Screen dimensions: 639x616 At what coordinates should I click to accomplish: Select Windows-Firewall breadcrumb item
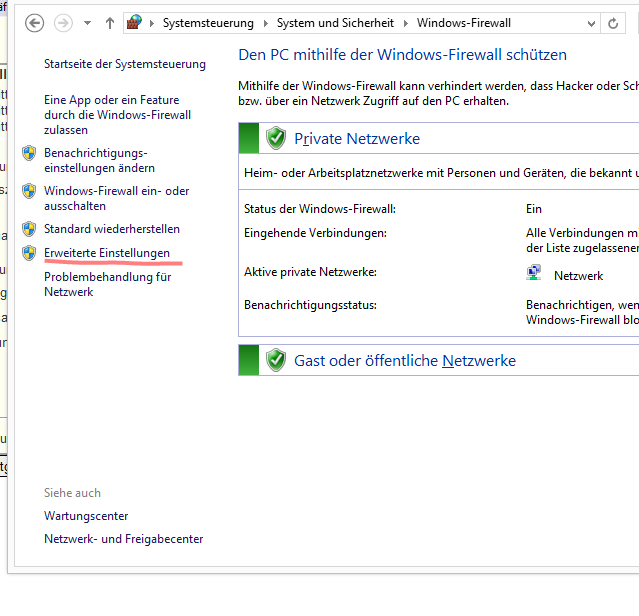(x=463, y=23)
